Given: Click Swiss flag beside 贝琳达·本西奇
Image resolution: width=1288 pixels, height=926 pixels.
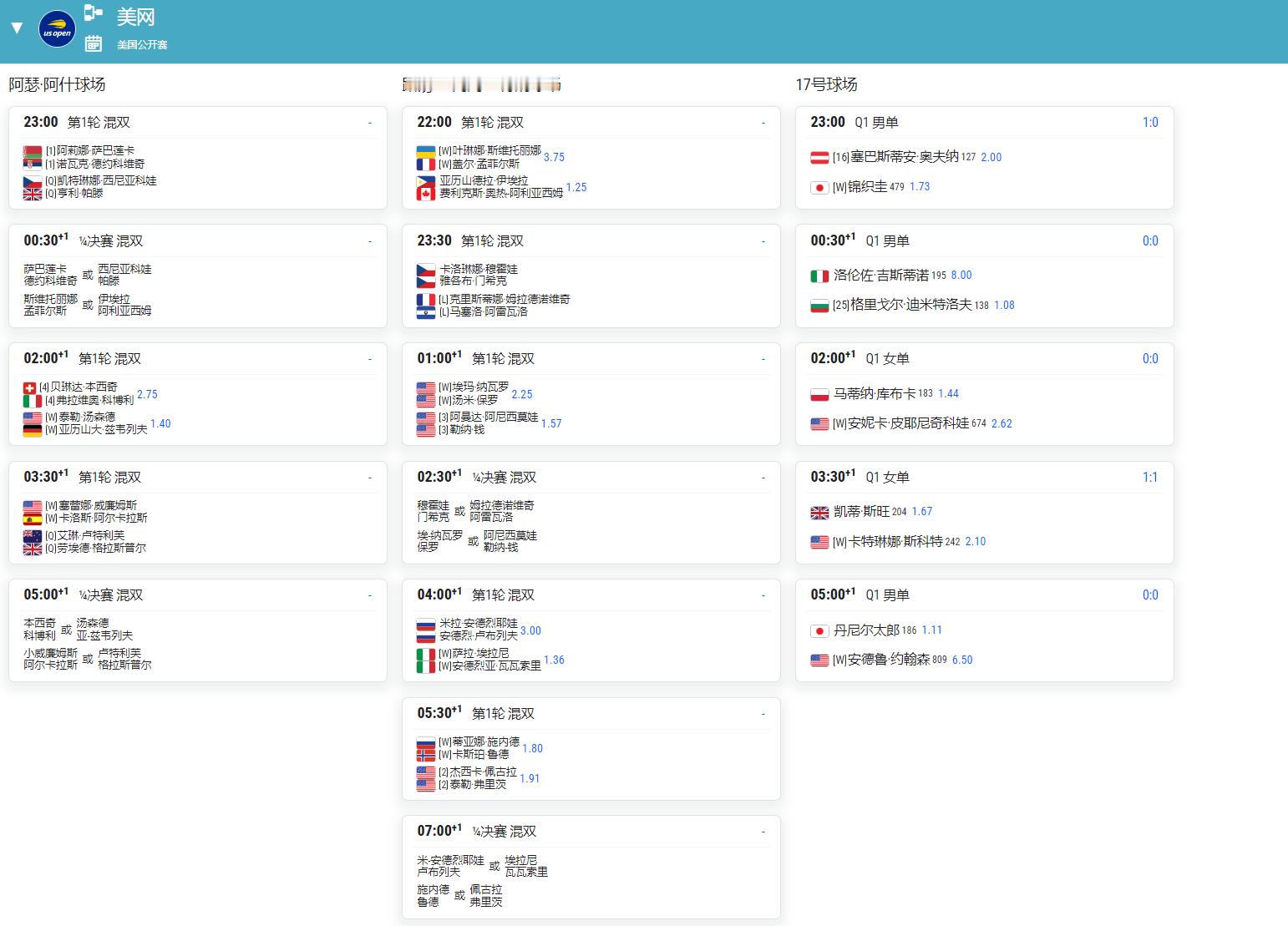Looking at the screenshot, I should pos(30,387).
